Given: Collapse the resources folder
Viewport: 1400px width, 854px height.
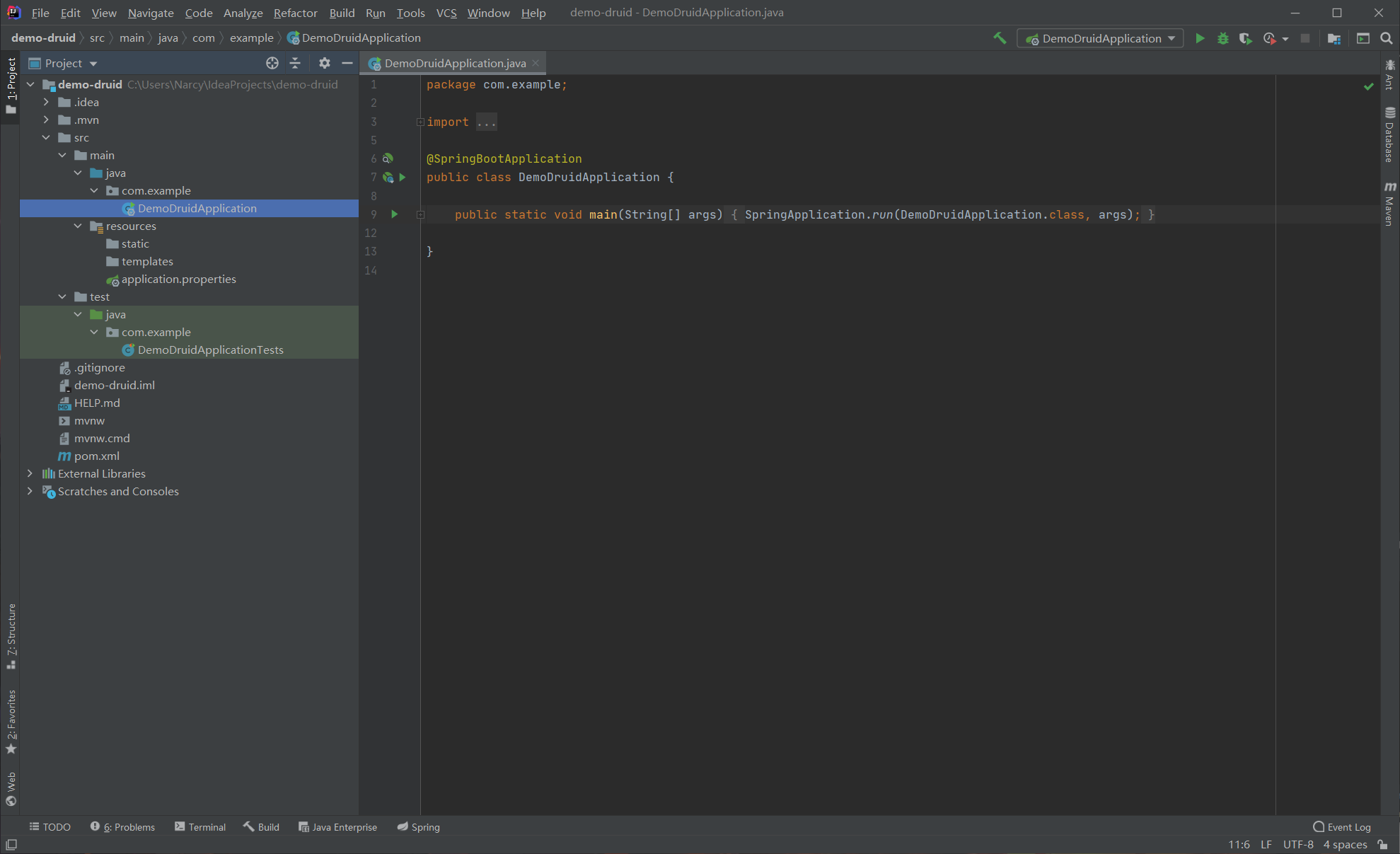Looking at the screenshot, I should coord(78,226).
